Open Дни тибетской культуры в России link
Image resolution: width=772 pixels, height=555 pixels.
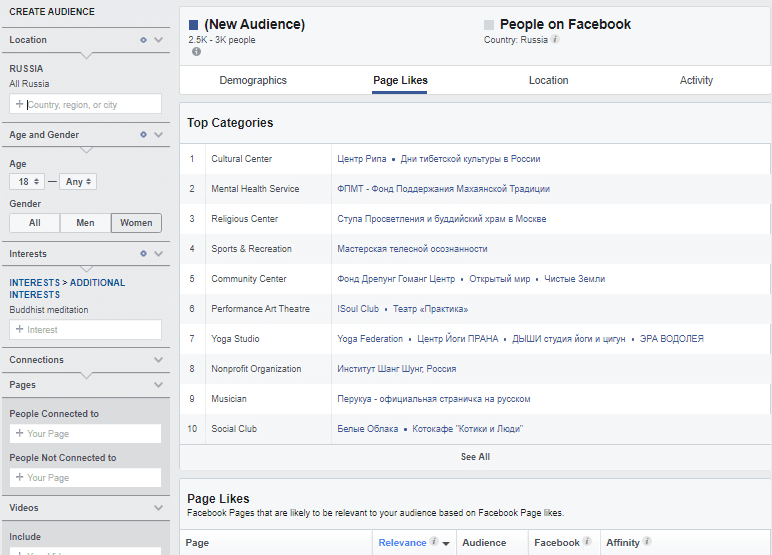click(470, 159)
